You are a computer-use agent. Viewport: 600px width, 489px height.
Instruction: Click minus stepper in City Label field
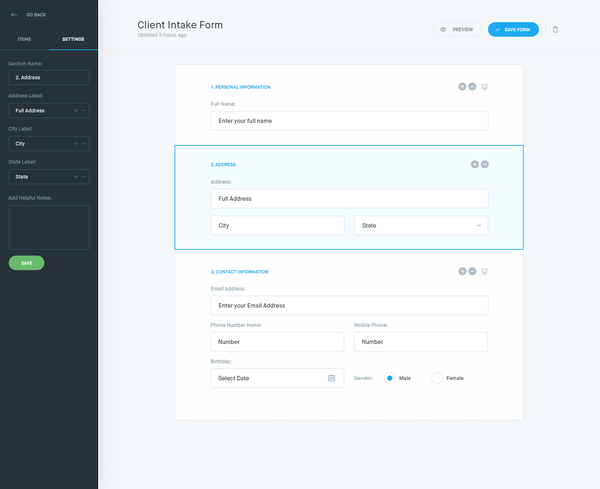click(x=83, y=144)
